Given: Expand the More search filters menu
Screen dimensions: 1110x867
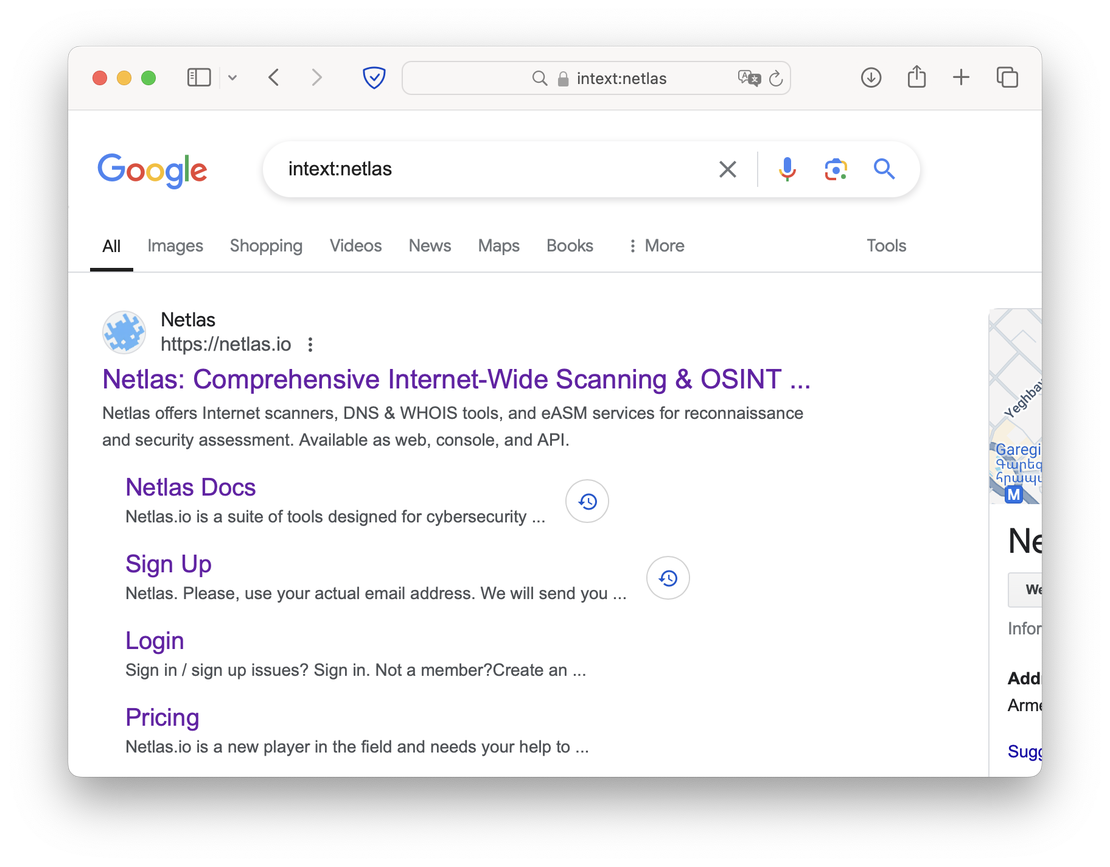Looking at the screenshot, I should (x=656, y=246).
